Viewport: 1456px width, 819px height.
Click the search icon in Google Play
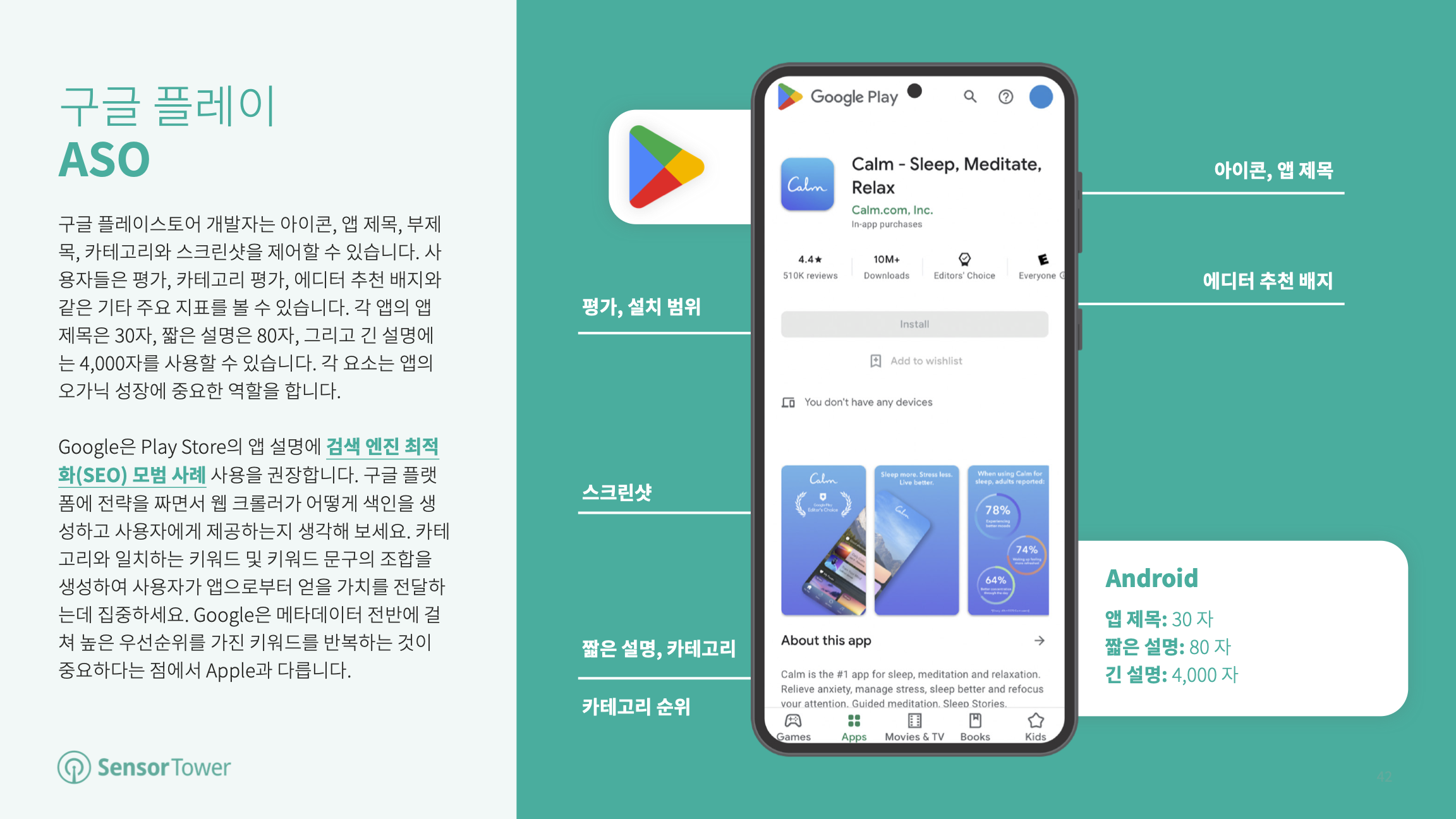click(x=969, y=98)
